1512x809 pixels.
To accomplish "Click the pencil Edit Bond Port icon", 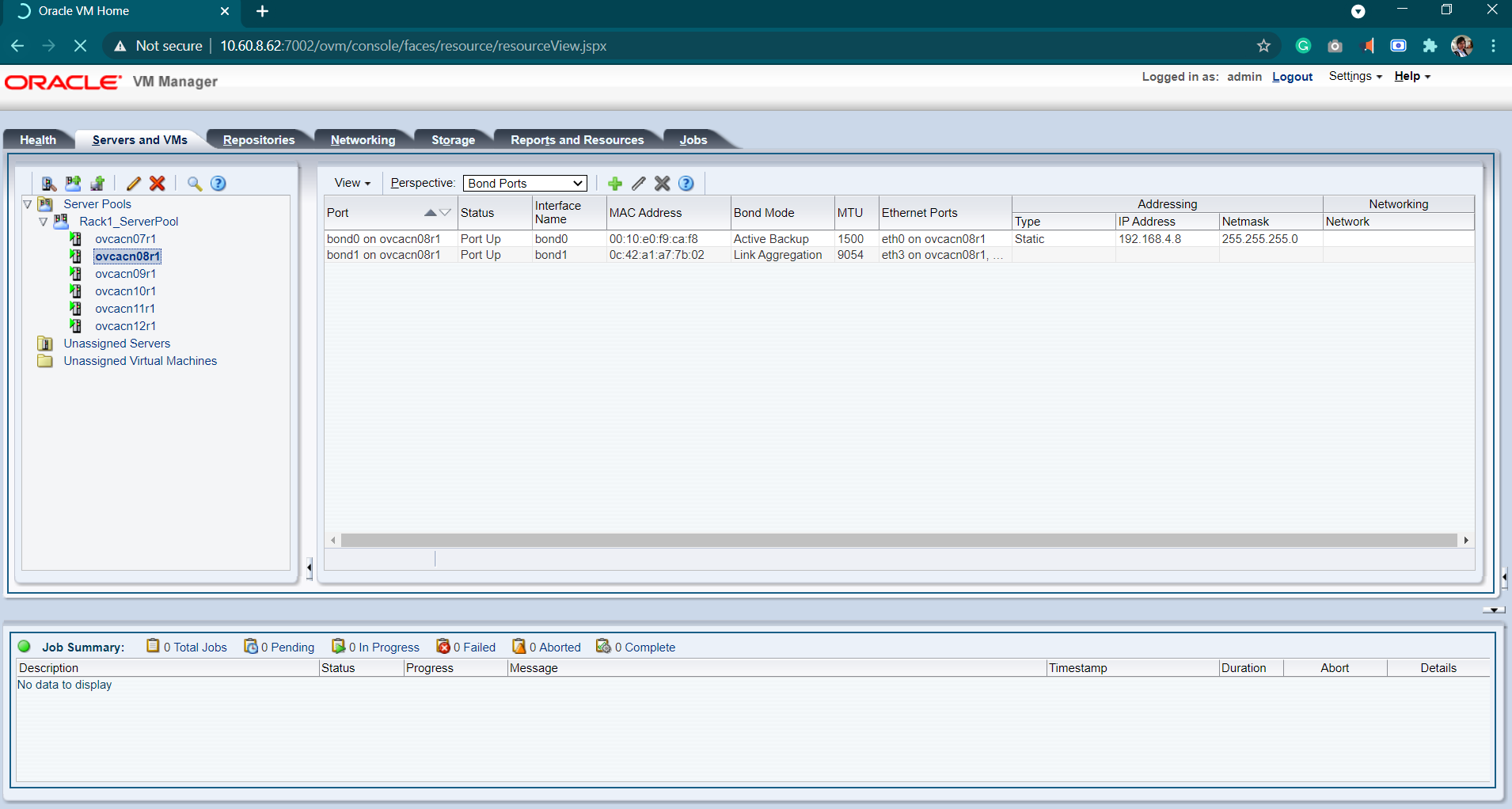I will coord(639,184).
